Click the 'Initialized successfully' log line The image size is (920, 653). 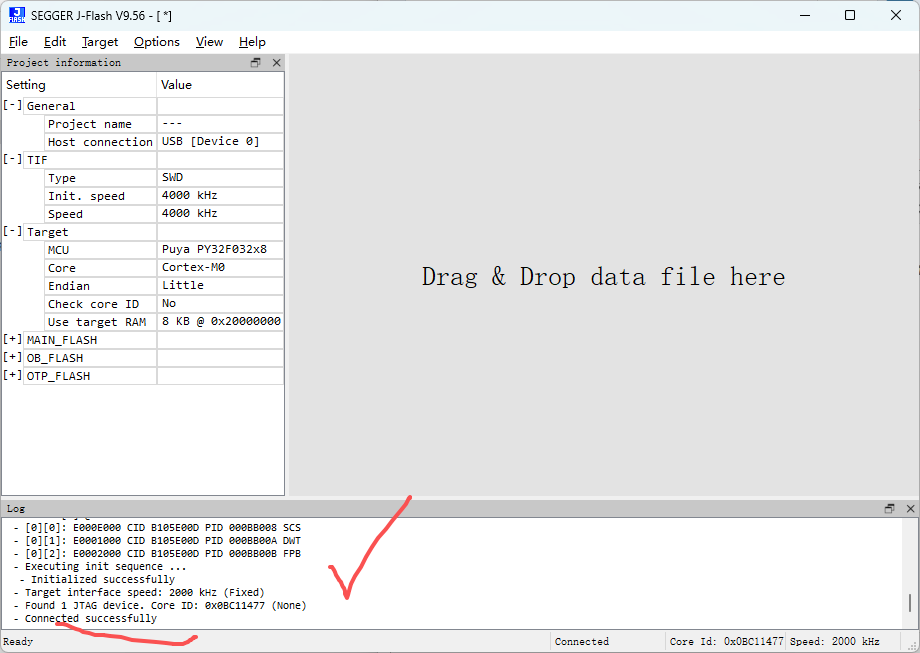[97, 580]
